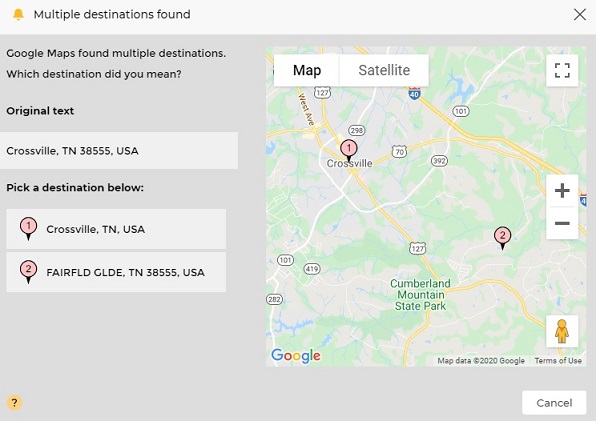Open the yellow help question mark
This screenshot has height=421, width=596.
pos(14,402)
